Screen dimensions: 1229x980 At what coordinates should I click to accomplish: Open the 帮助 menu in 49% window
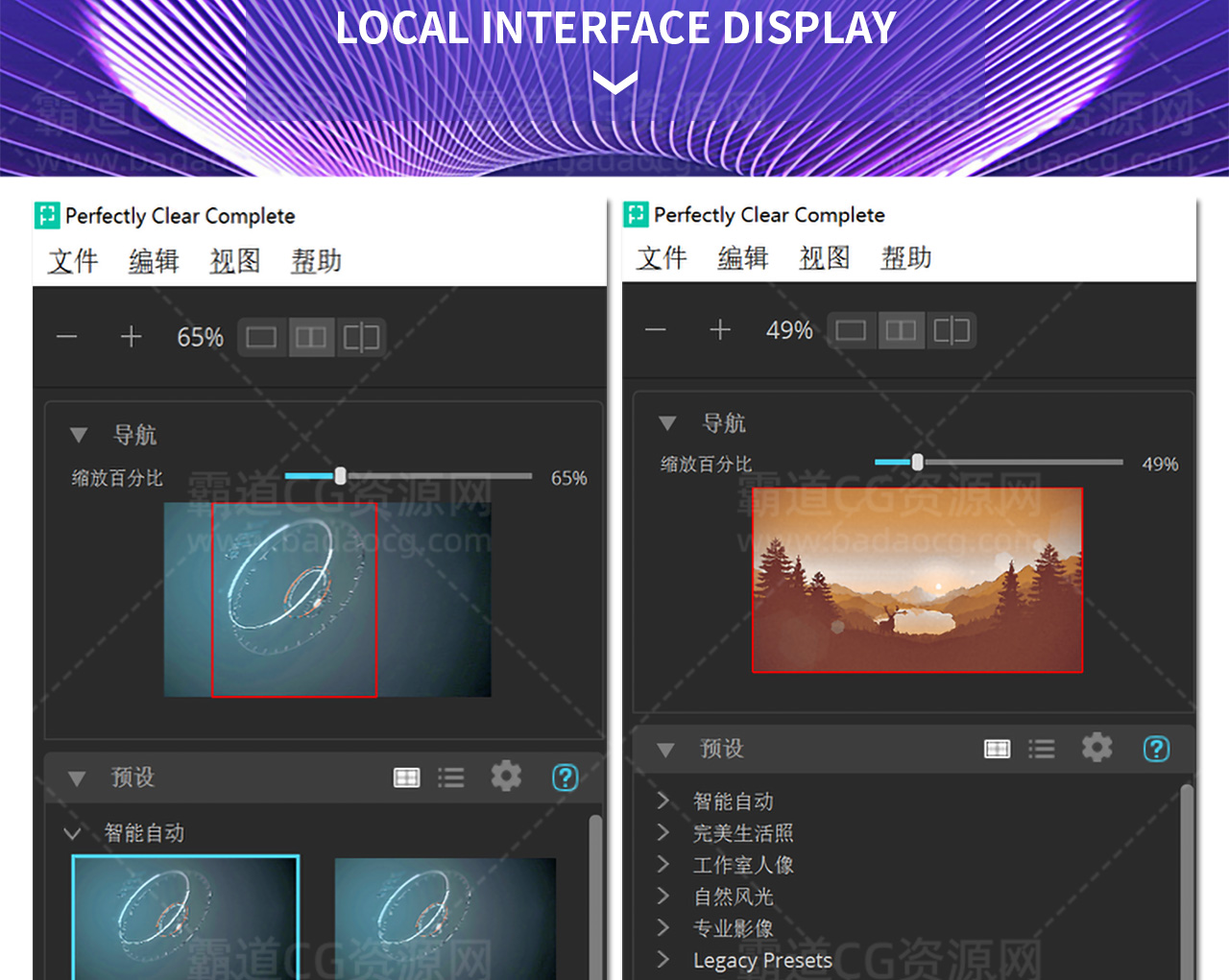tap(905, 258)
